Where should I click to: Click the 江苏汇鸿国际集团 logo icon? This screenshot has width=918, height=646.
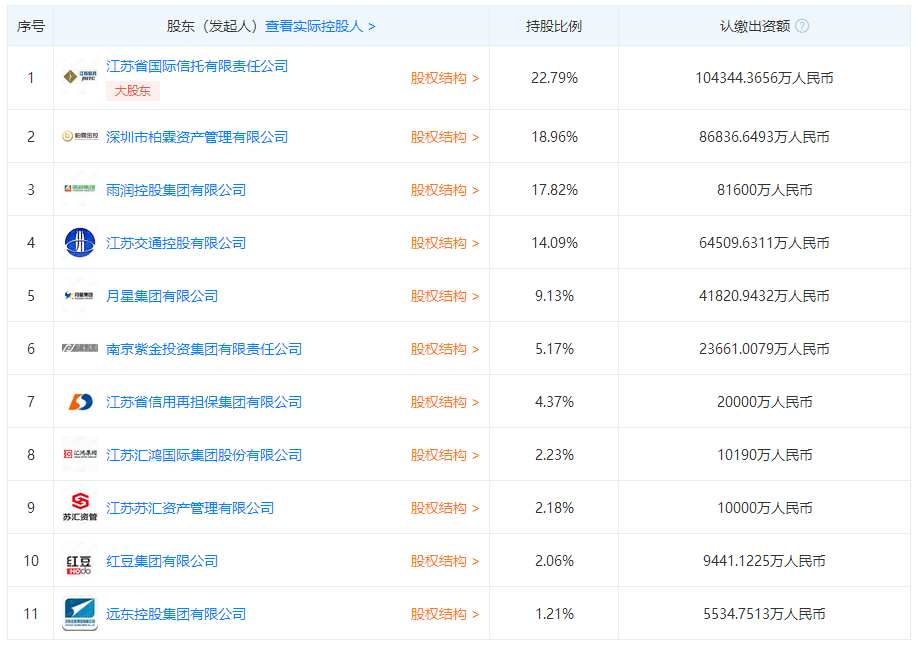(80, 454)
